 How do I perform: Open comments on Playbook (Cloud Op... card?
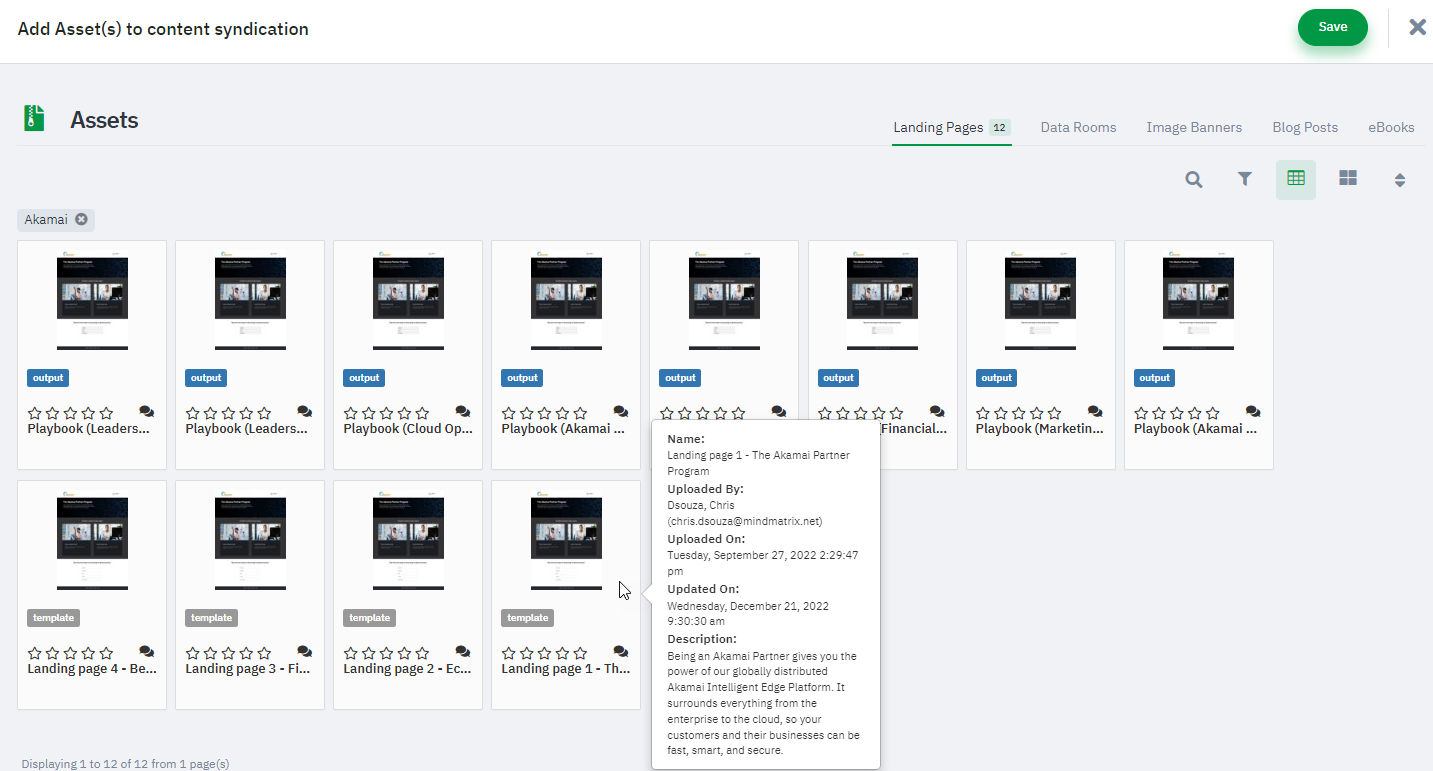(x=463, y=412)
